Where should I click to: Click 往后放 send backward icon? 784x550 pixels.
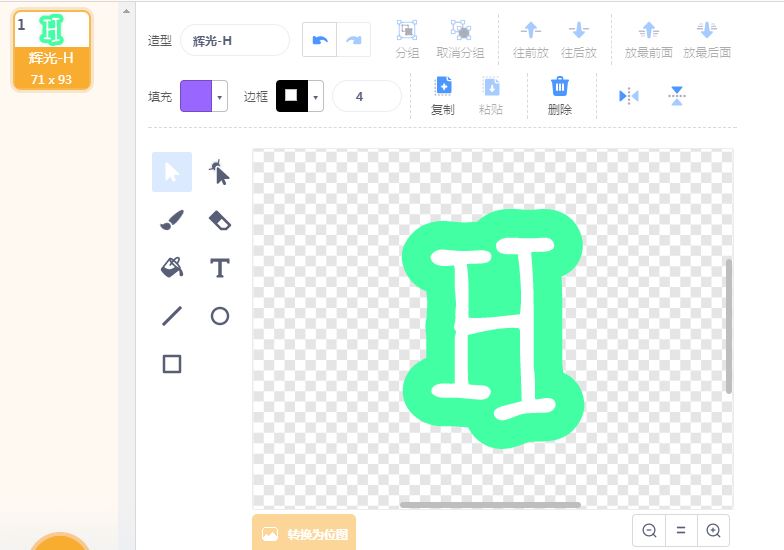coord(578,30)
